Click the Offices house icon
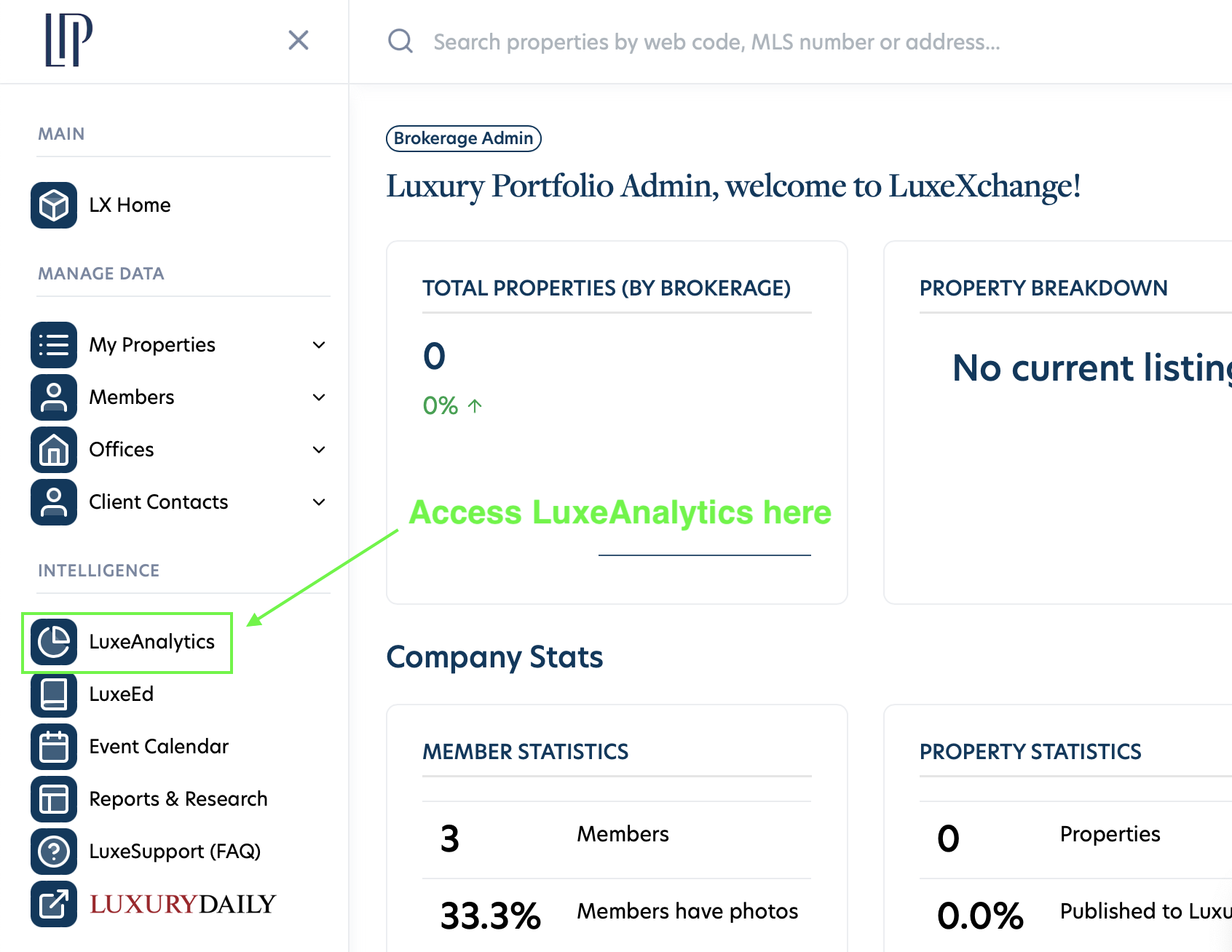The width and height of the screenshot is (1232, 952). pyautogui.click(x=54, y=450)
